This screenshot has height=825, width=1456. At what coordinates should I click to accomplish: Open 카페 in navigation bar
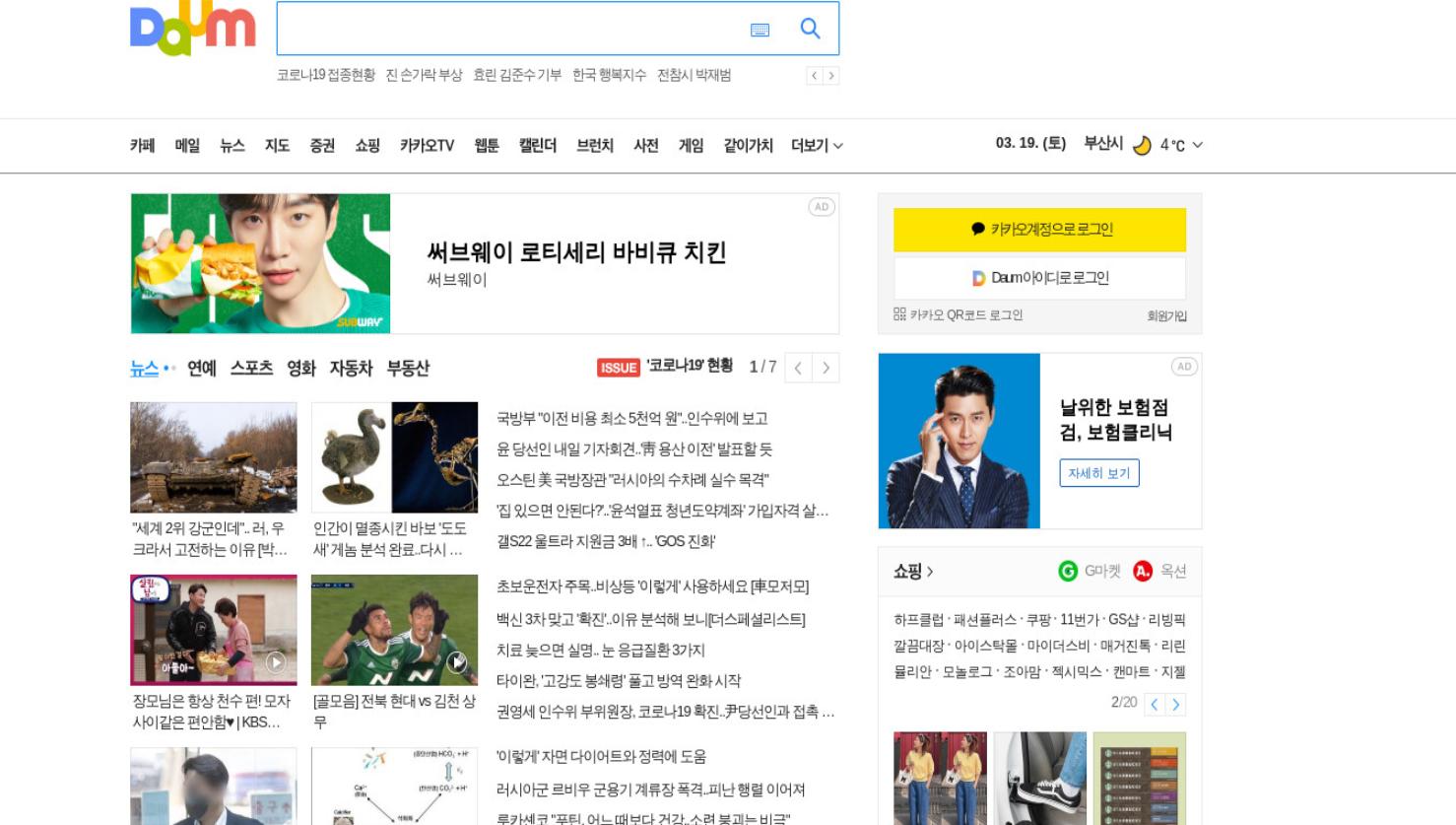point(143,146)
